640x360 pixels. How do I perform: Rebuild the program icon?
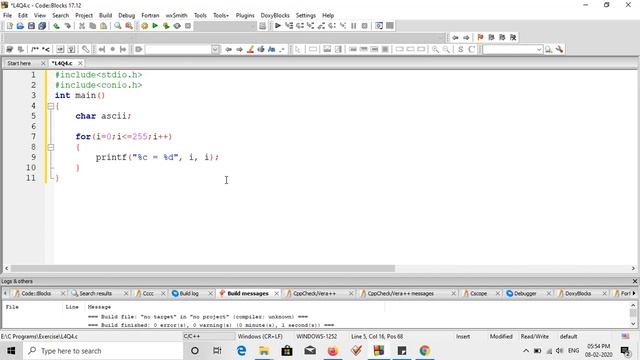[x=177, y=26]
